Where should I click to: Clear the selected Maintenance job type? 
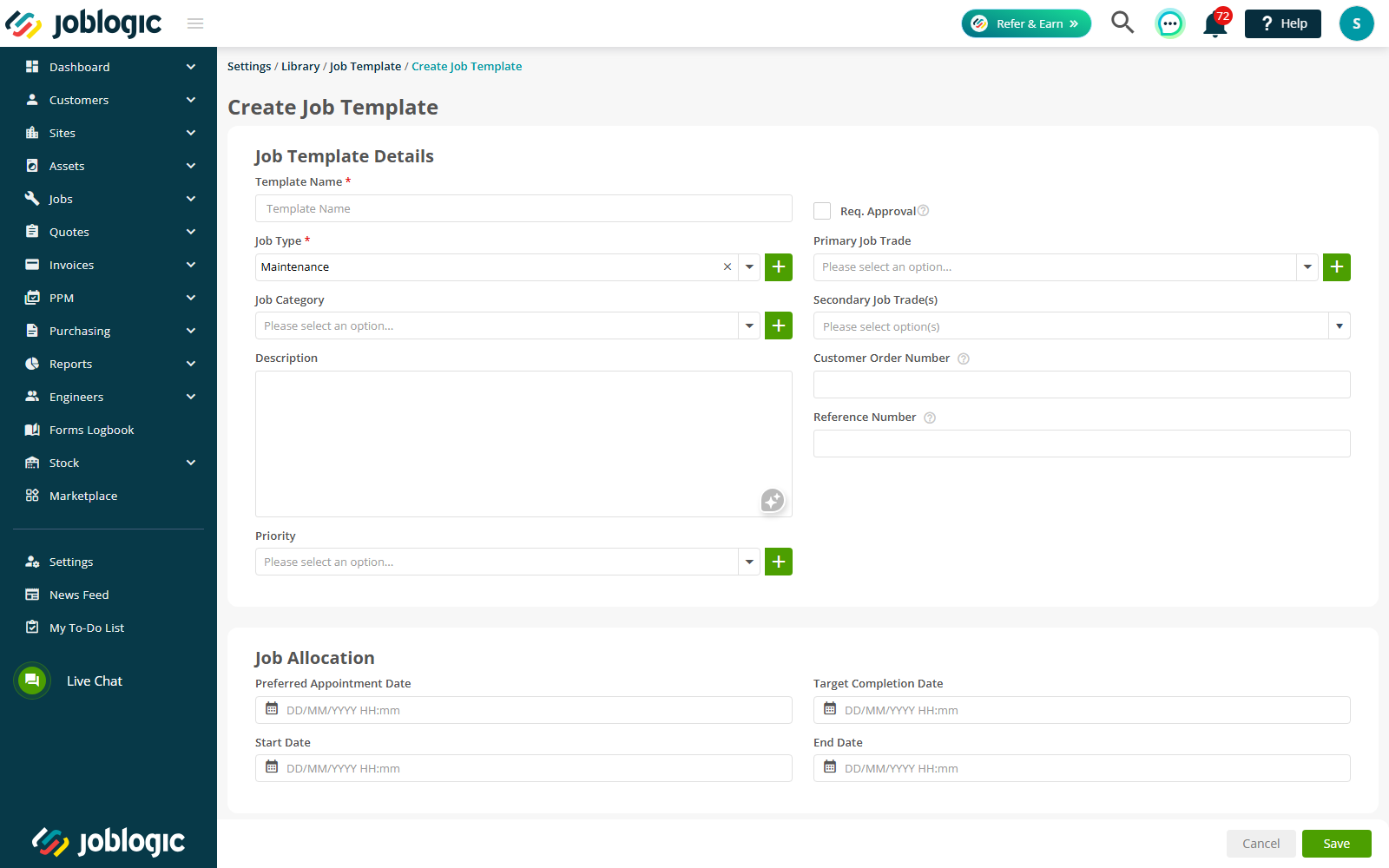[727, 267]
